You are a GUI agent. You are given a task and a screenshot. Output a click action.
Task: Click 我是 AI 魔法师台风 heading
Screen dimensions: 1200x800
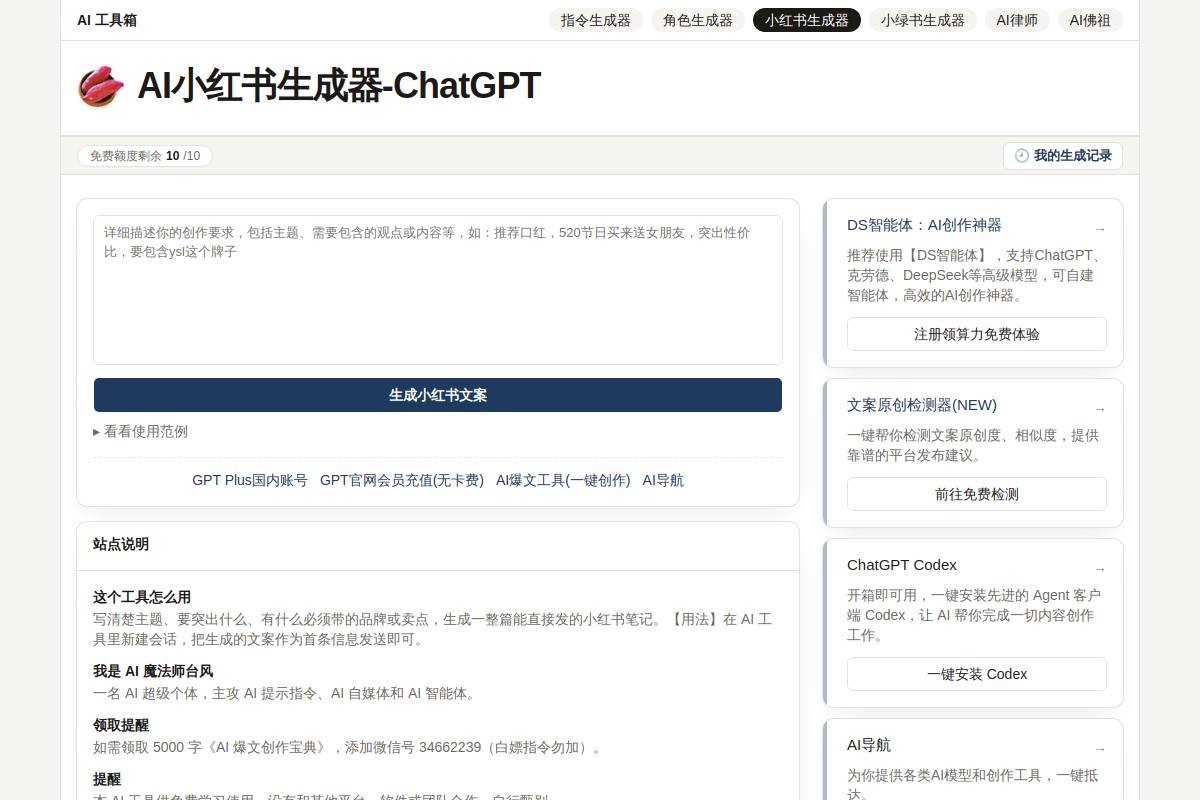click(x=153, y=671)
